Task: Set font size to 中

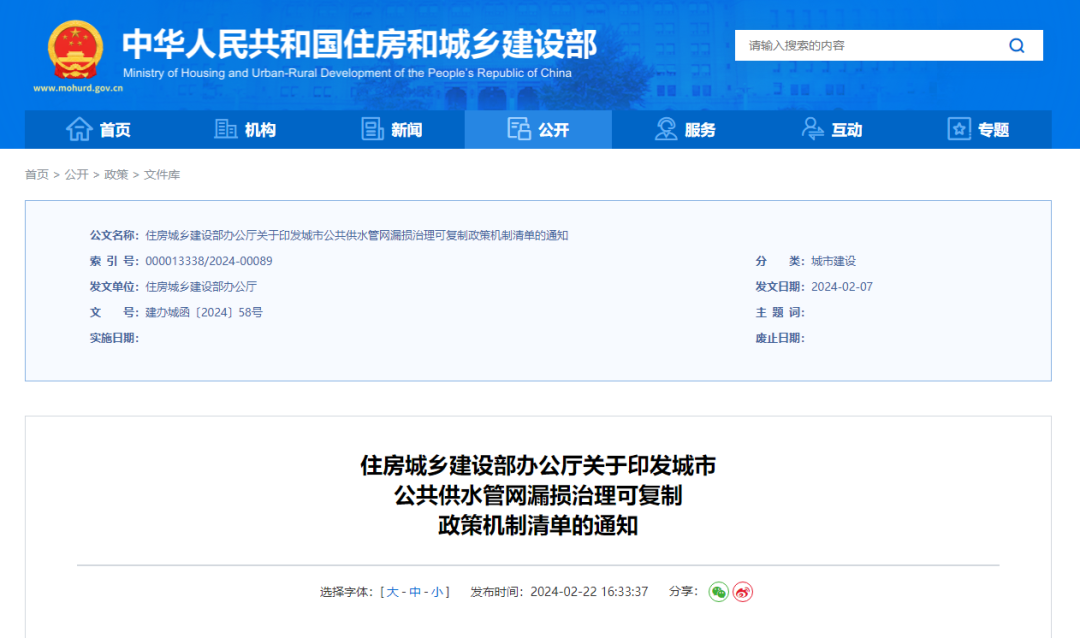Action: (415, 592)
